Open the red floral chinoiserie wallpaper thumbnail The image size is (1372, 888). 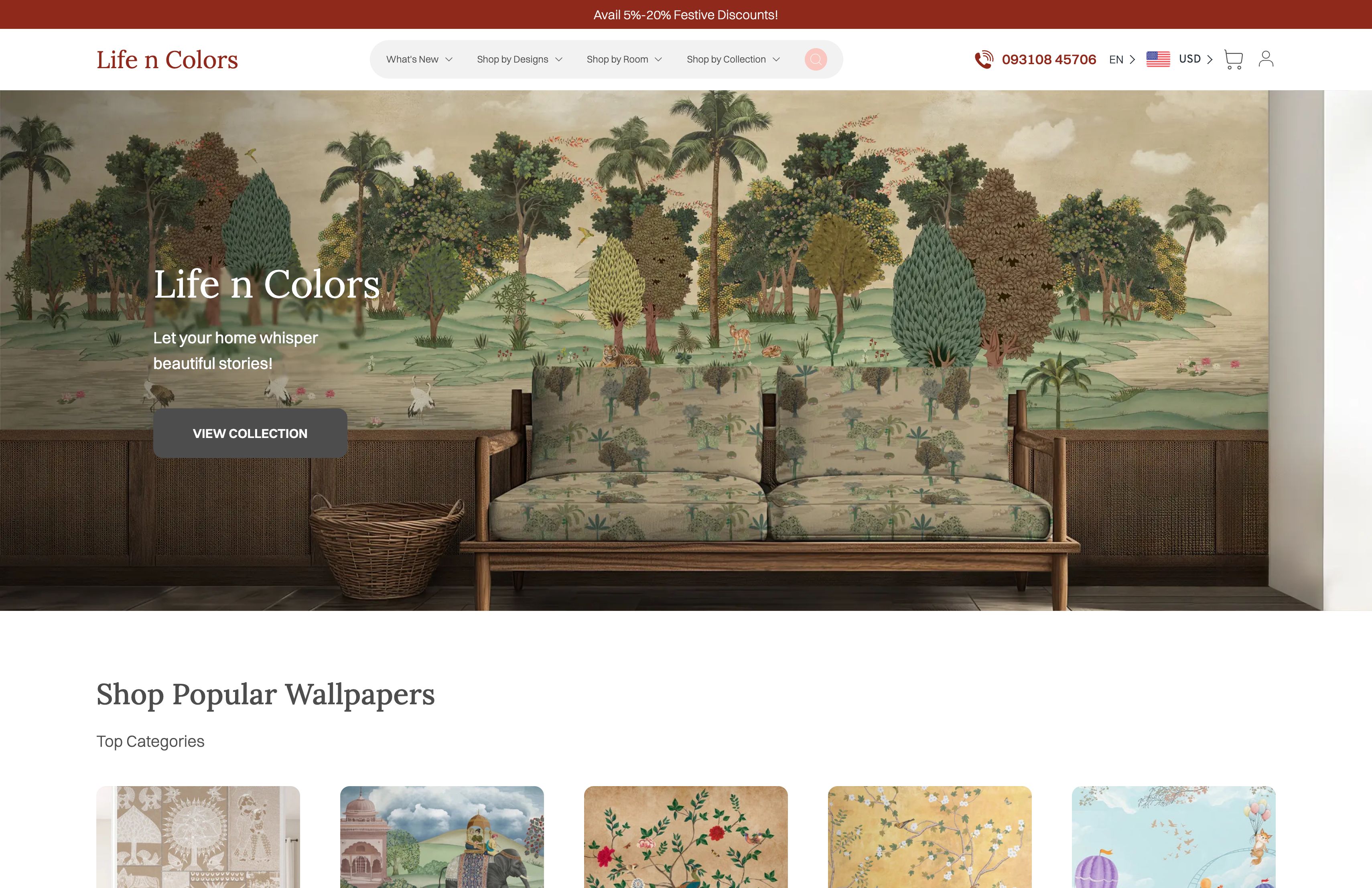[686, 837]
